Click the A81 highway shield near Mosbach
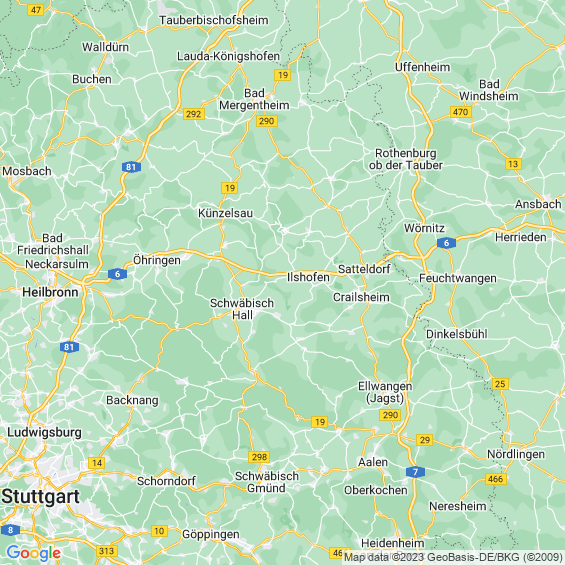This screenshot has width=565, height=565. point(131,167)
